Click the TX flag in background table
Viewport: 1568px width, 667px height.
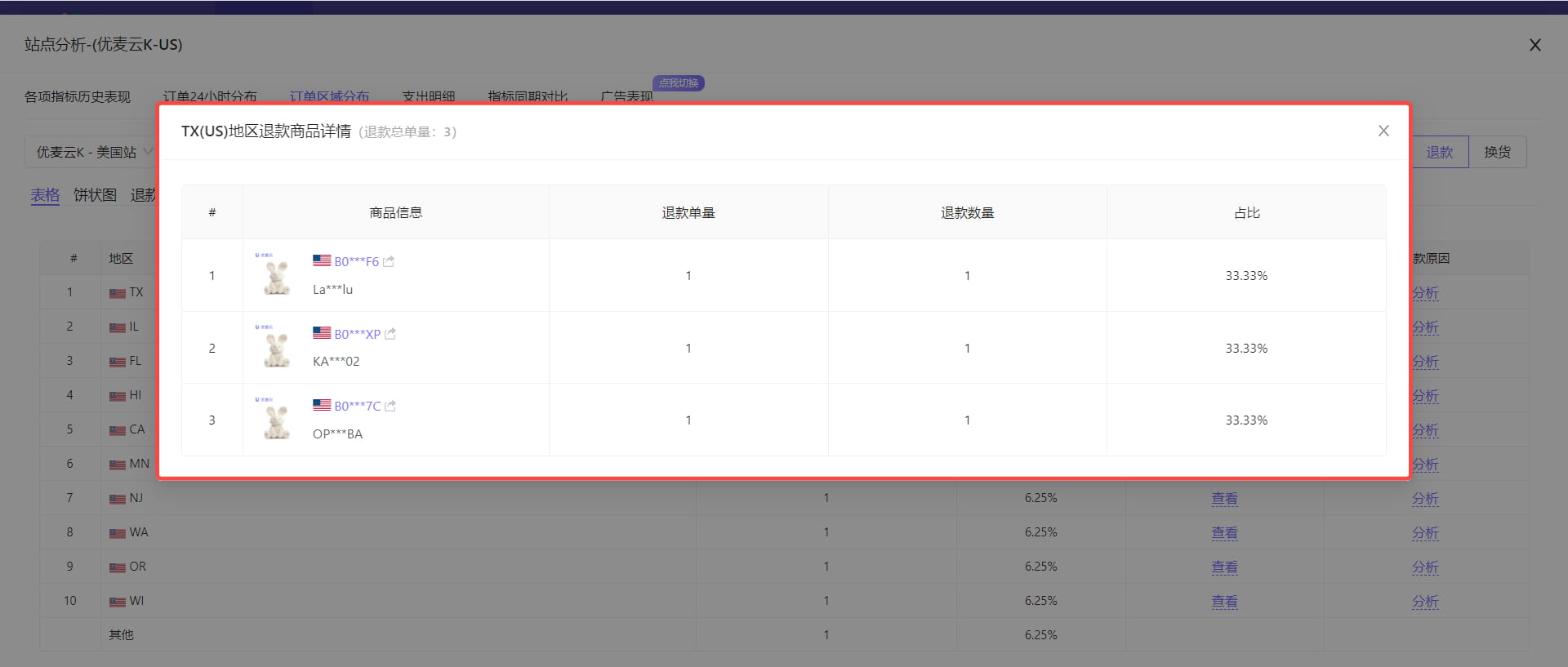tap(118, 293)
